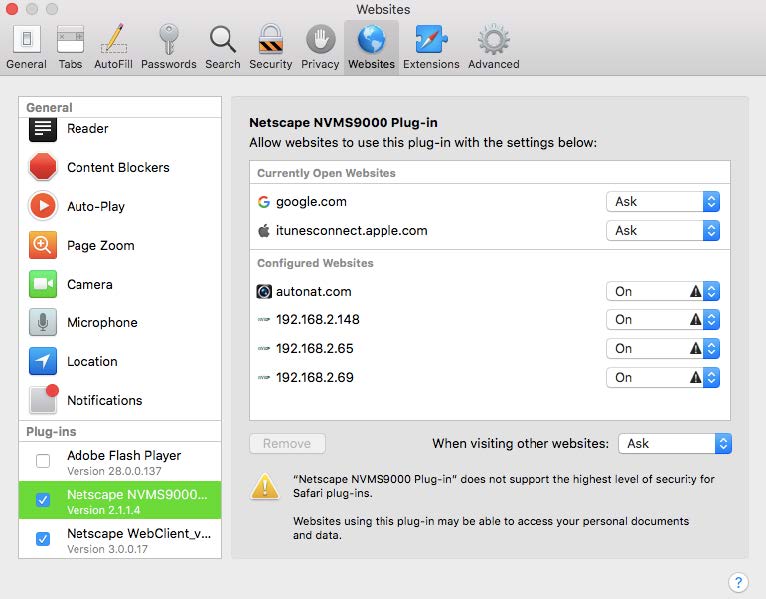
Task: Enable the Adobe Flash Player checkbox
Action: click(x=43, y=461)
